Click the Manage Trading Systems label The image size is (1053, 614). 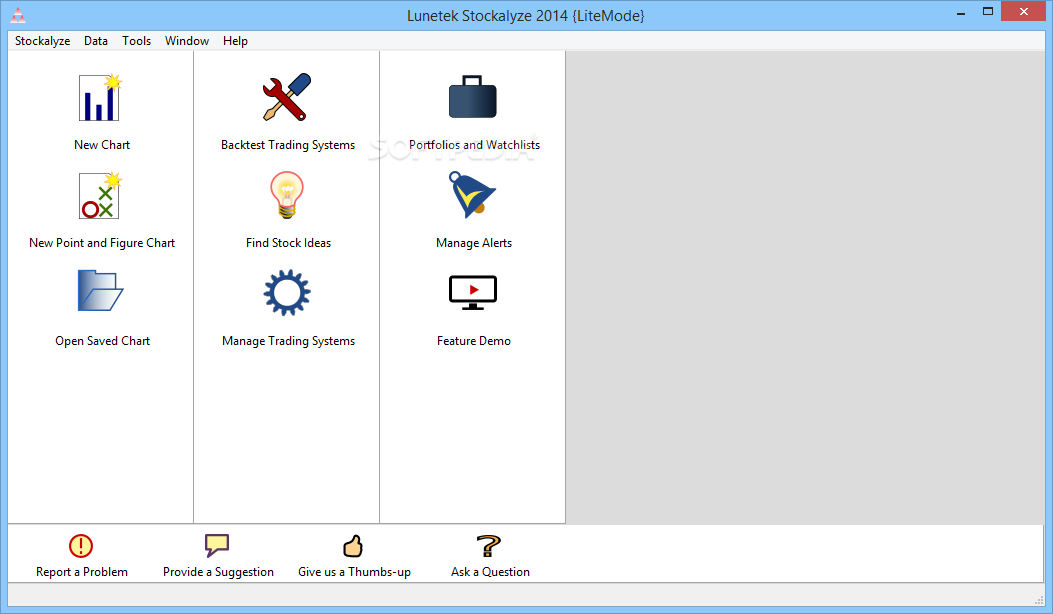click(x=288, y=341)
